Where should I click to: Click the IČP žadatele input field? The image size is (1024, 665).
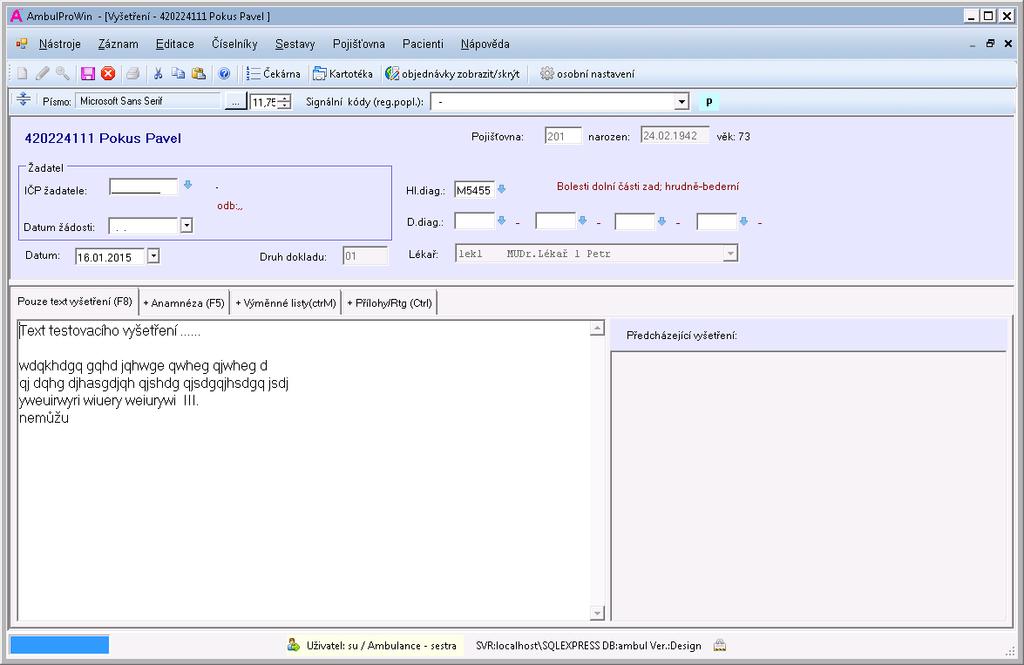coord(143,187)
